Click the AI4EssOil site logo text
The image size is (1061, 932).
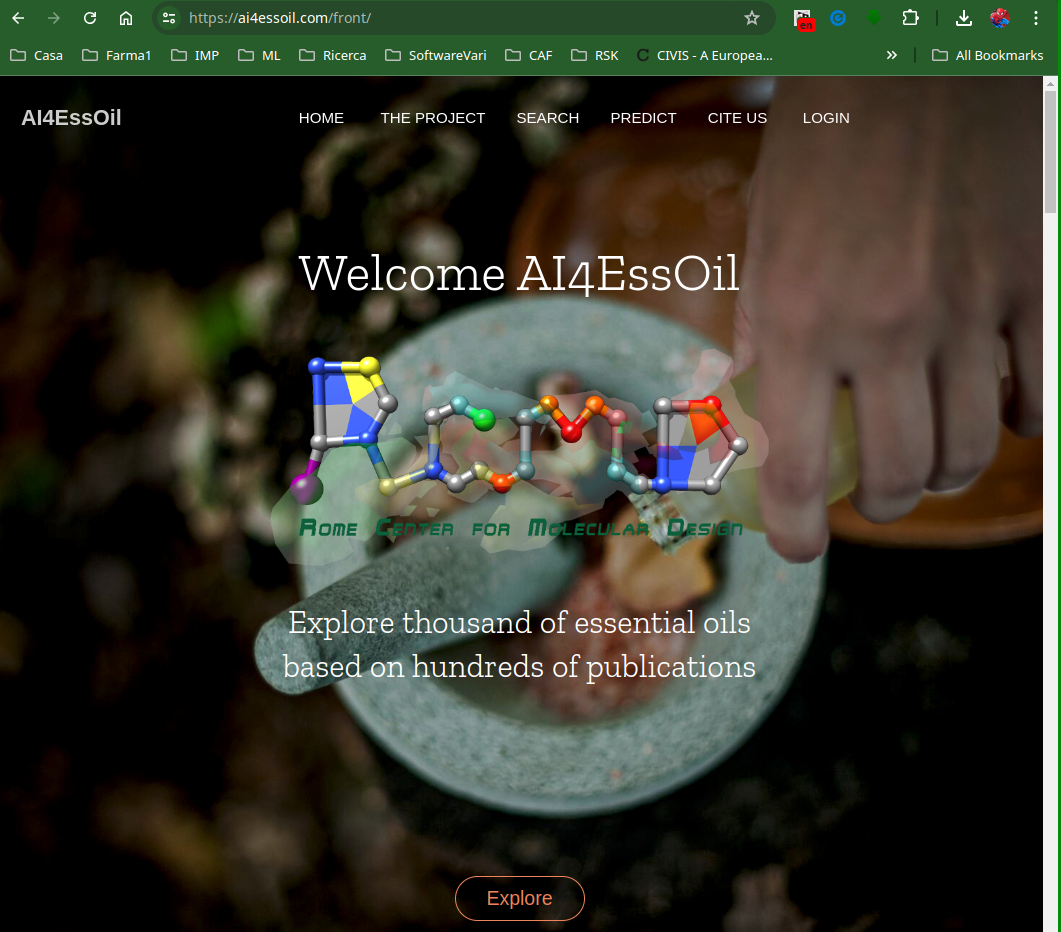click(71, 118)
